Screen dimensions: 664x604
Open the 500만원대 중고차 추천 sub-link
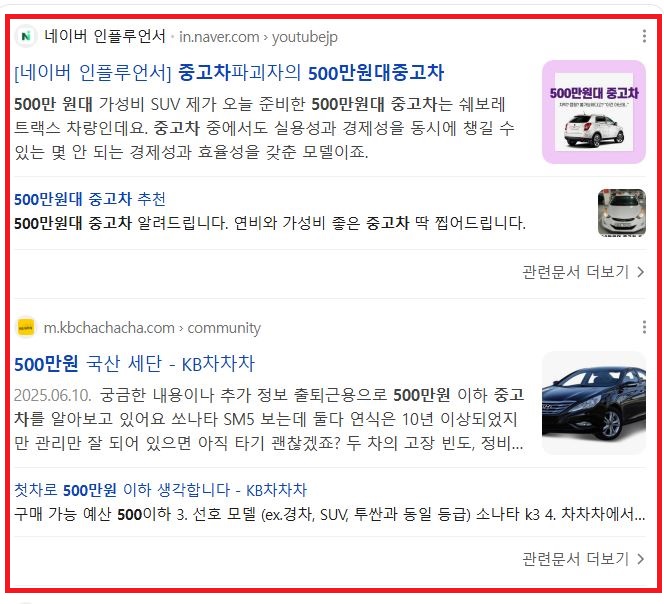[x=90, y=199]
